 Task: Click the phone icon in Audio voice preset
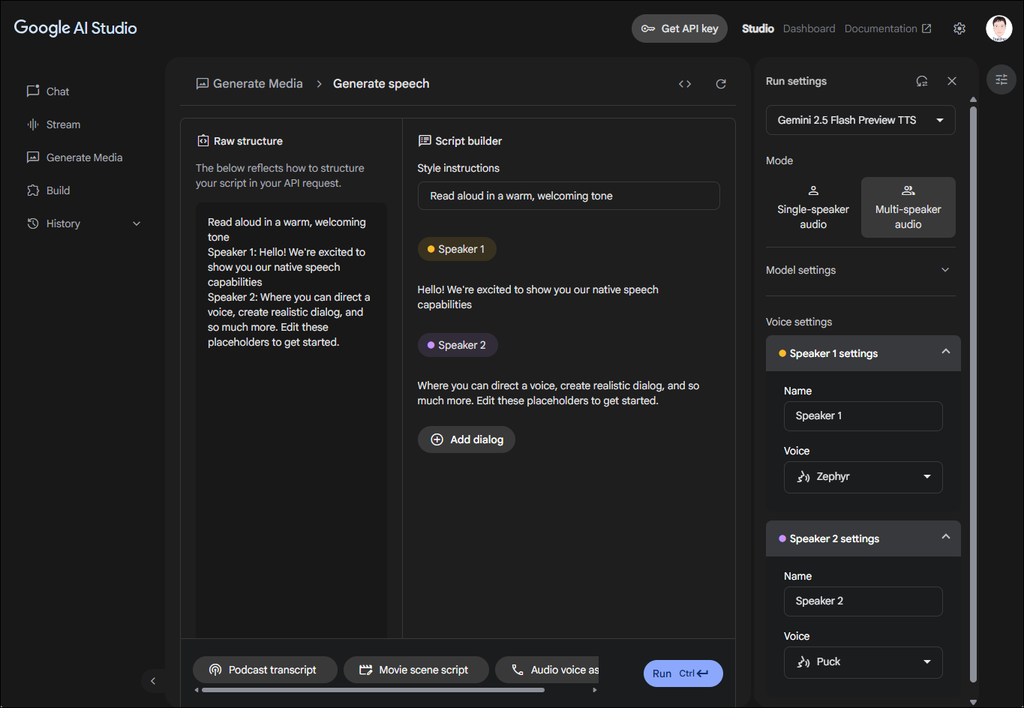tap(517, 670)
